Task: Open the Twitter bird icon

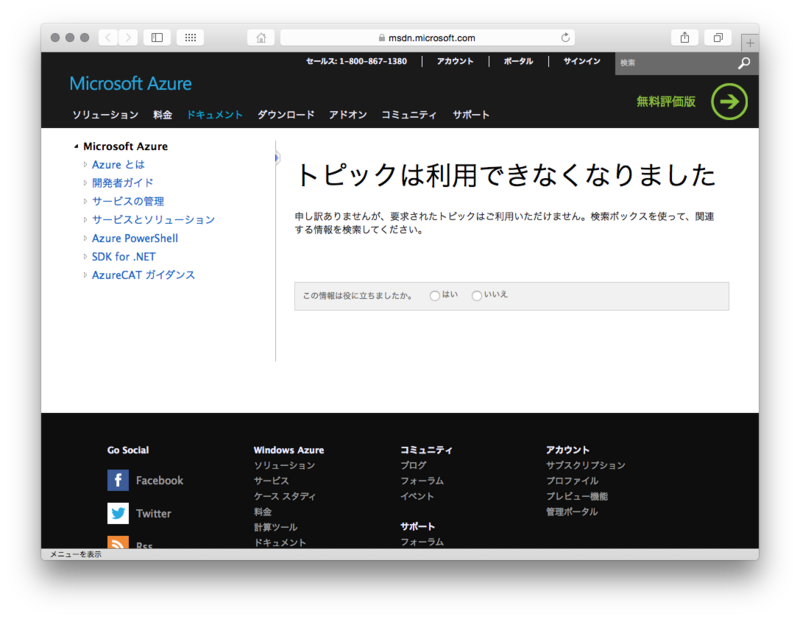Action: tap(118, 513)
